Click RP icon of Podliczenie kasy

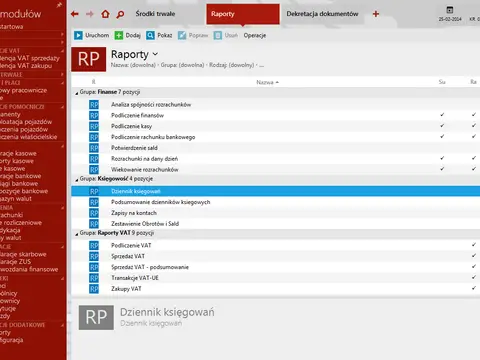(x=94, y=126)
